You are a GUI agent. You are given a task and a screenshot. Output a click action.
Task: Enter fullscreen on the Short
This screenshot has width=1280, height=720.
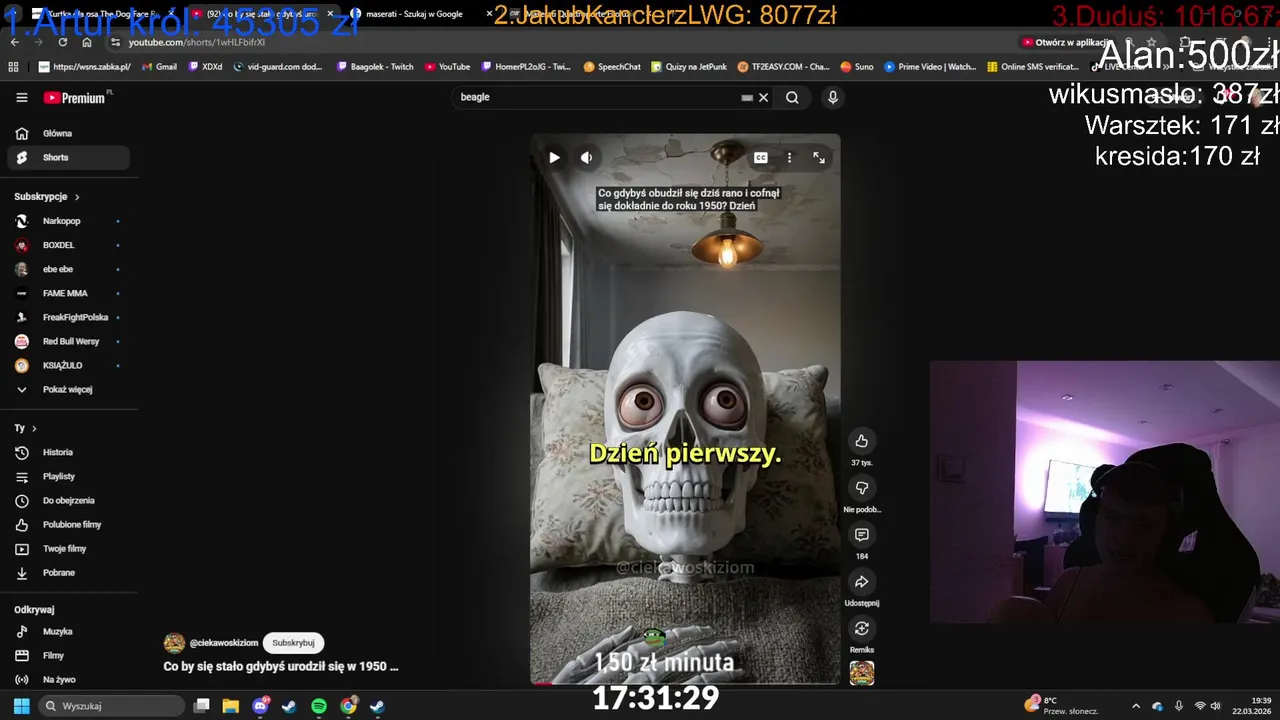[819, 158]
